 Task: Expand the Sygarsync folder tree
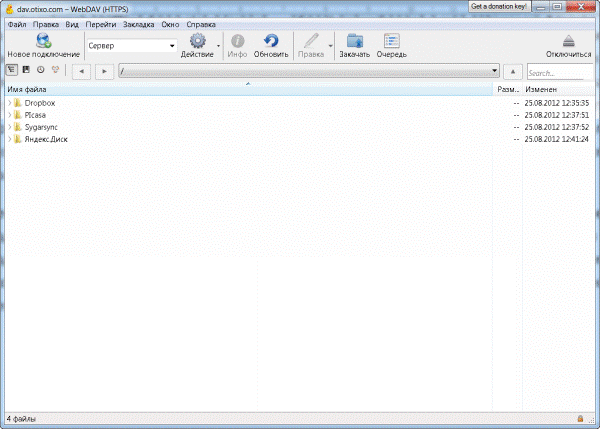[10, 127]
